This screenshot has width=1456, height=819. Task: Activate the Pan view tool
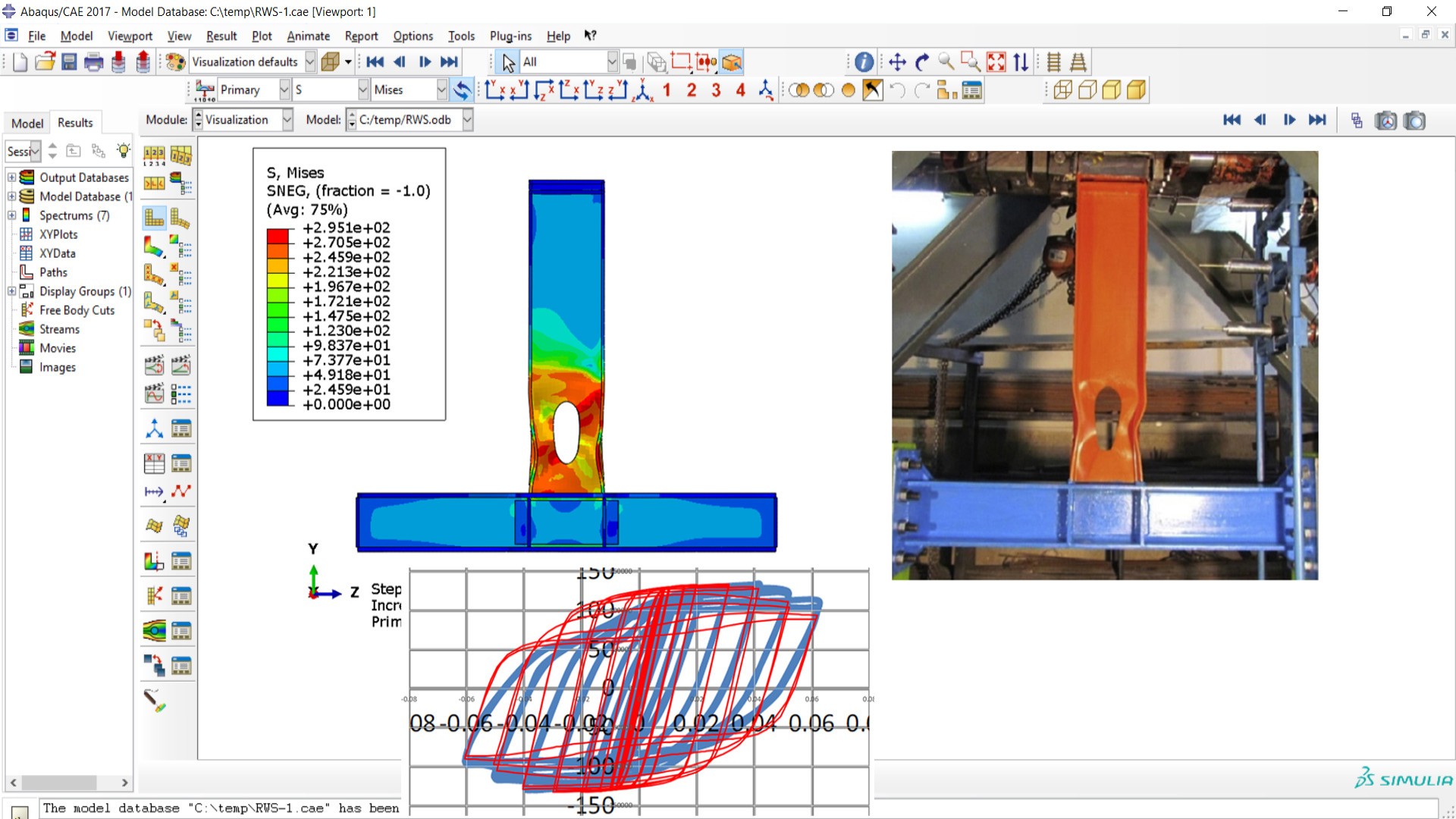point(897,62)
